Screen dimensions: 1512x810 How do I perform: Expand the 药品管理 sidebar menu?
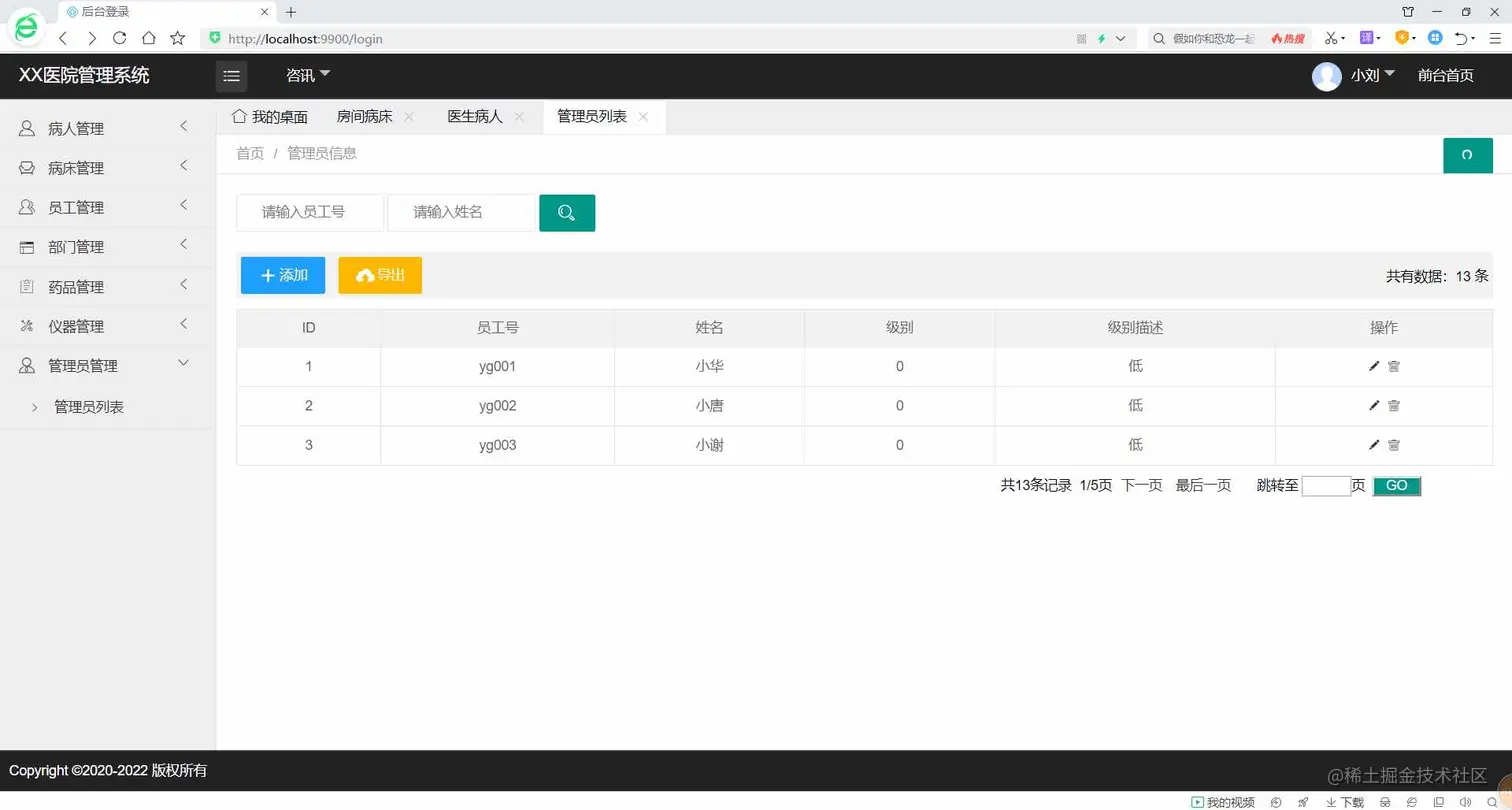point(108,286)
